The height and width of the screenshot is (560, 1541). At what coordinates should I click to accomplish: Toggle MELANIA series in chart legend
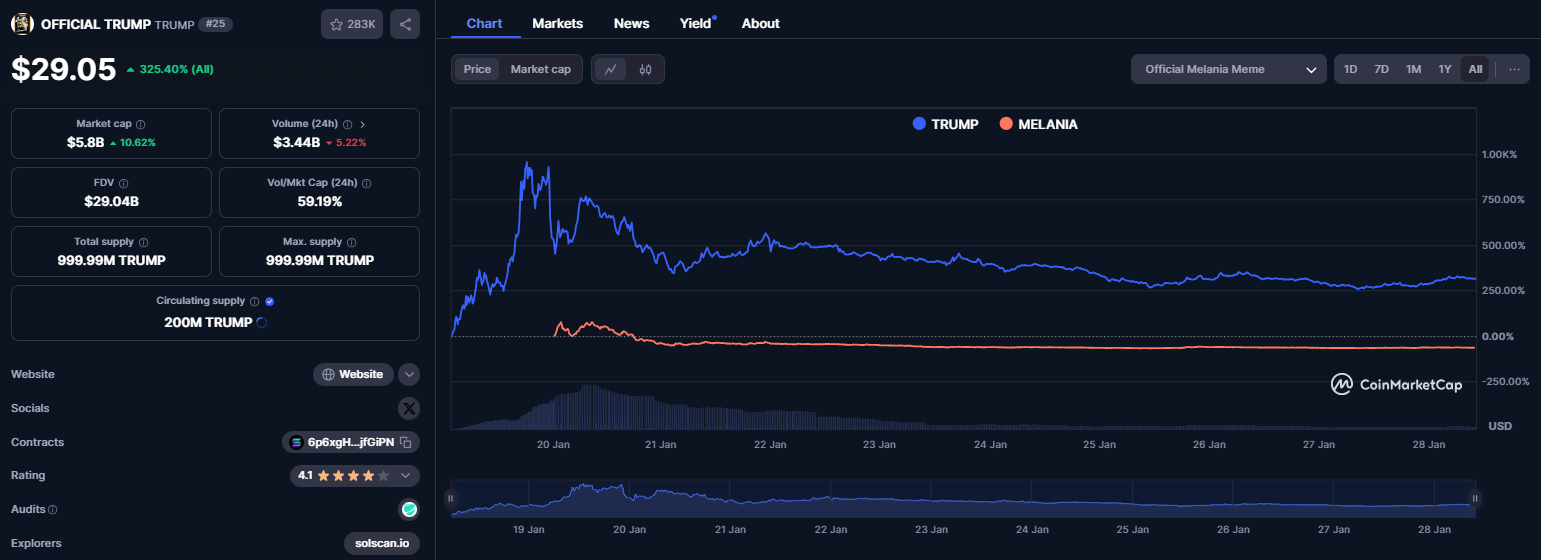click(x=1038, y=124)
